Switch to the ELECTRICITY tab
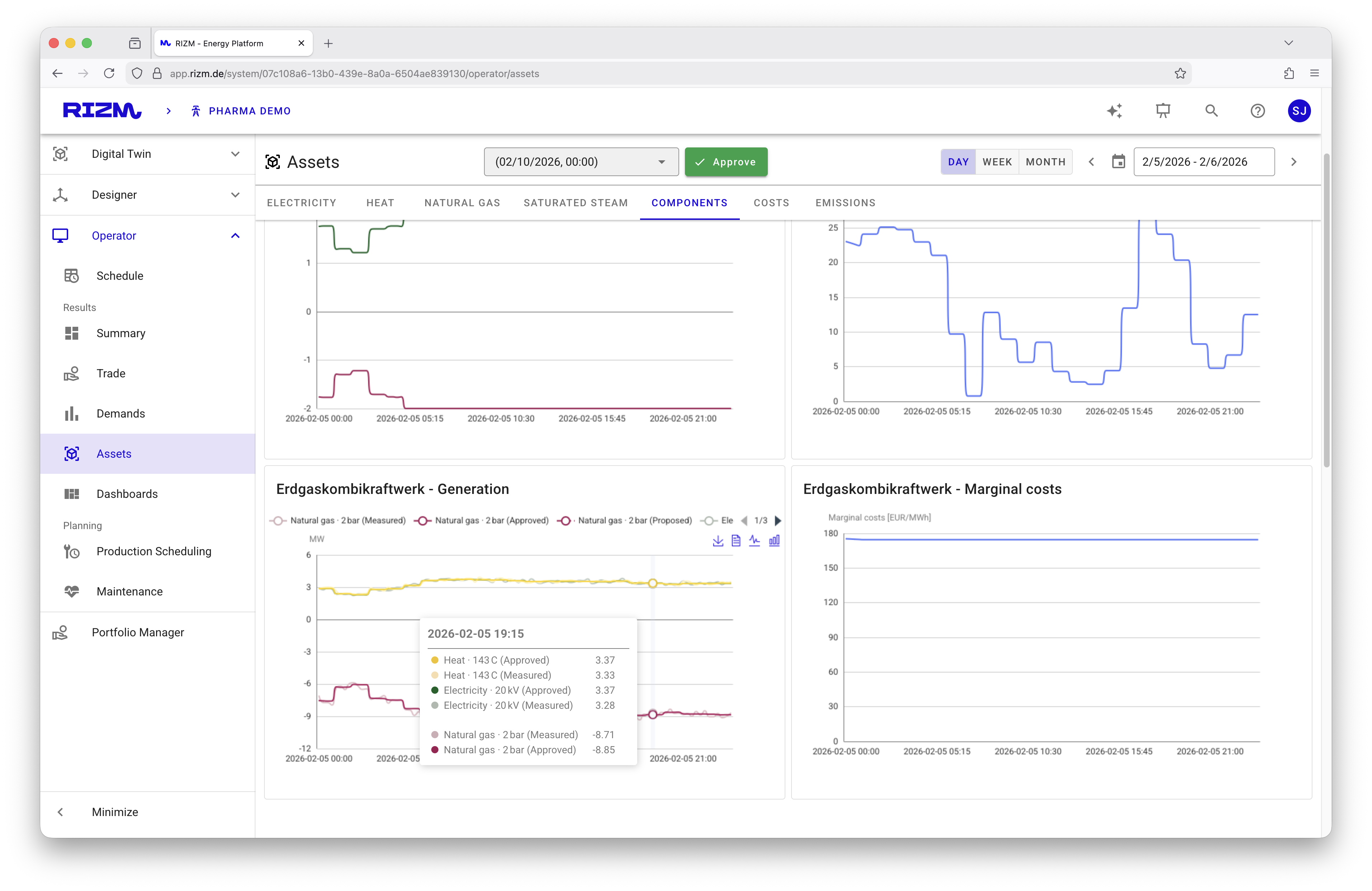1372x891 pixels. coord(301,203)
